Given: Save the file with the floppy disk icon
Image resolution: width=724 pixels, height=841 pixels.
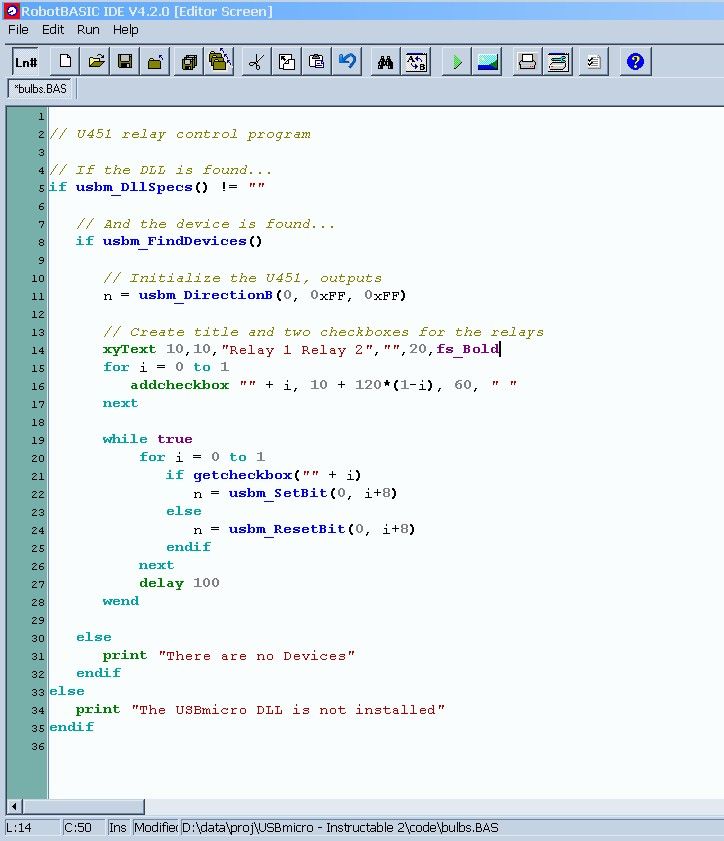Looking at the screenshot, I should coord(125,62).
